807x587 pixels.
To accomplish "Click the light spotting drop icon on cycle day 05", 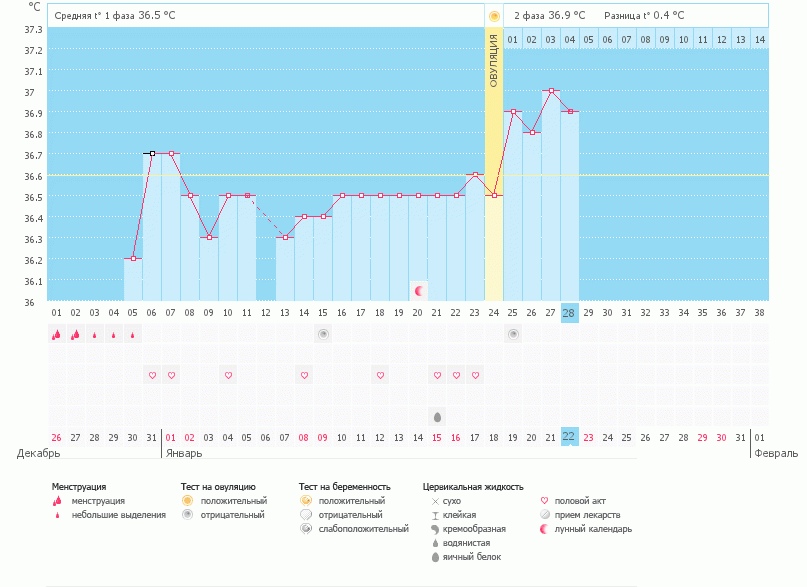I will (x=133, y=336).
